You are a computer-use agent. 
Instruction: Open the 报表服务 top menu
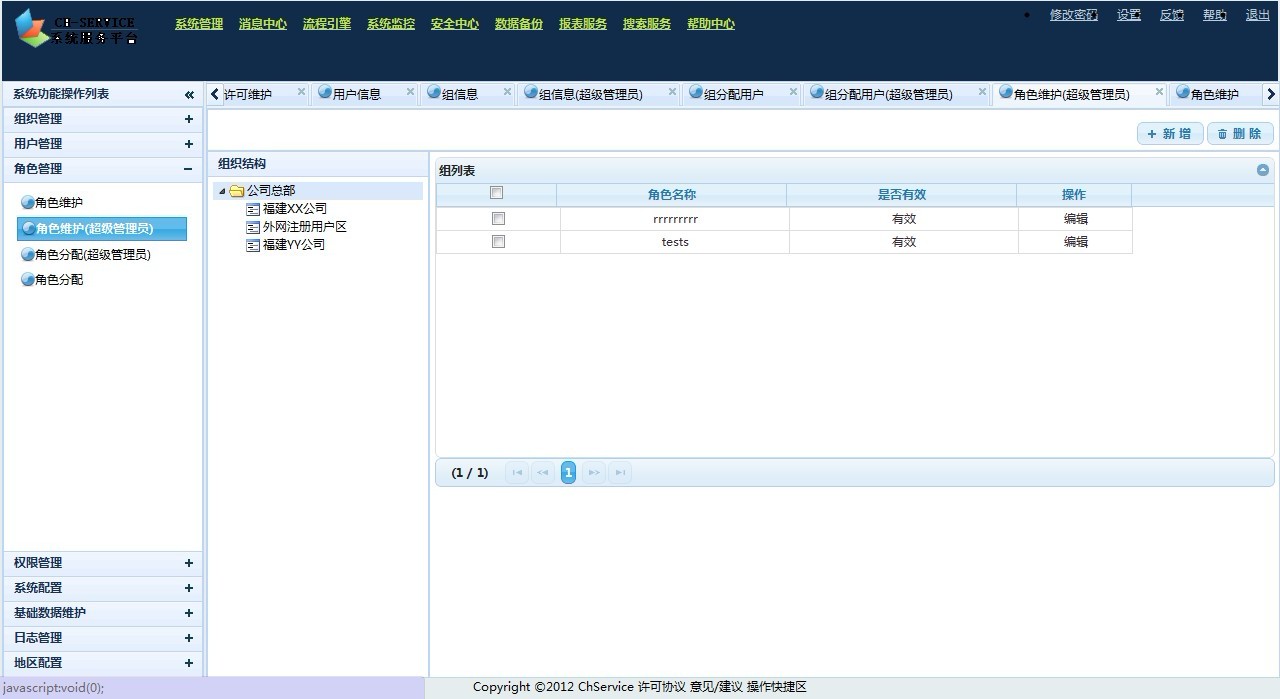point(583,24)
